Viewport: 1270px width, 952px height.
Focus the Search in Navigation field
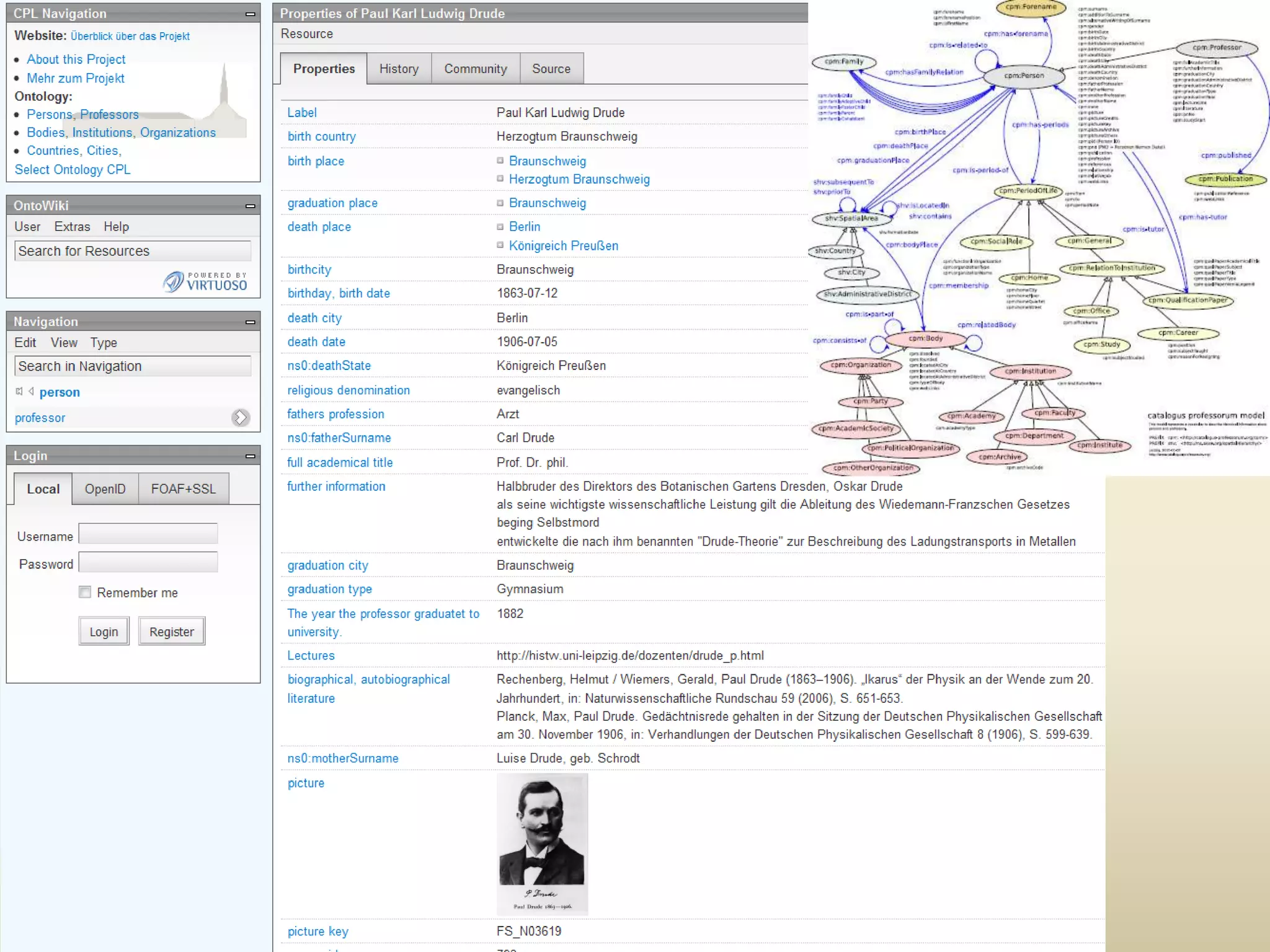pyautogui.click(x=133, y=366)
